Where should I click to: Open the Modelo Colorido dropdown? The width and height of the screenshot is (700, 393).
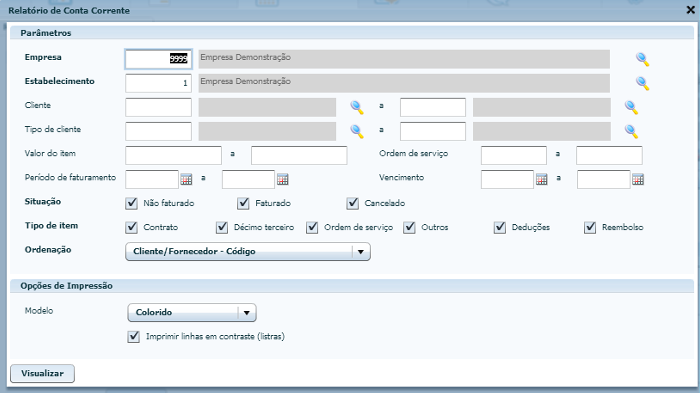pos(192,313)
